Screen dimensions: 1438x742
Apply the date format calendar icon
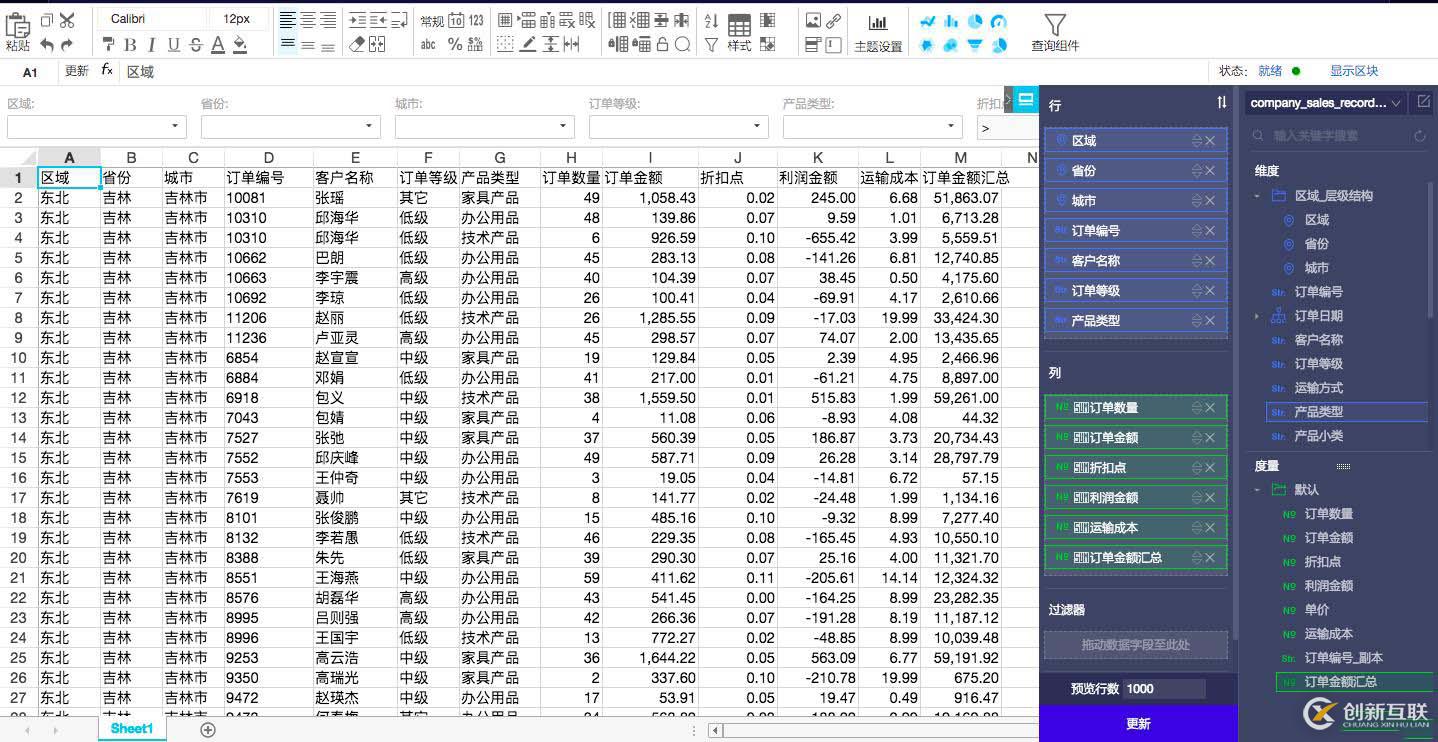(456, 20)
